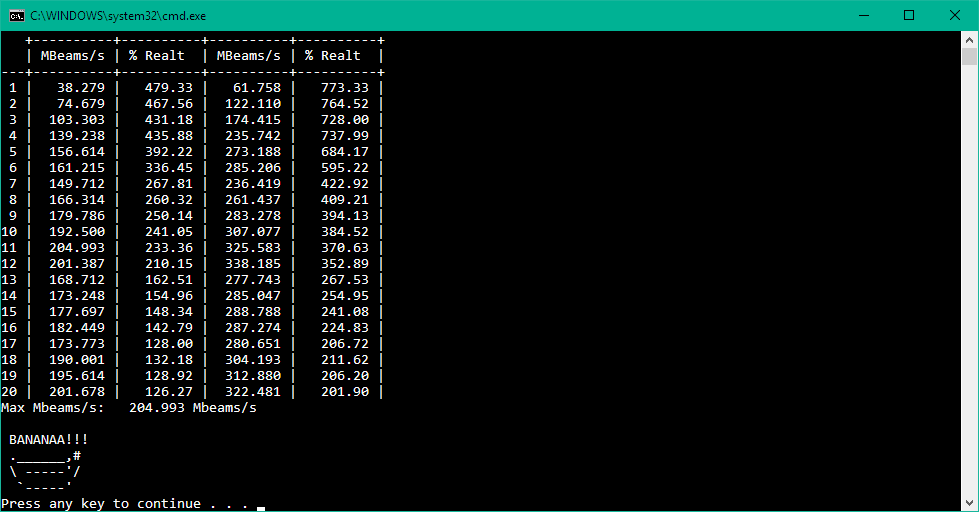Click the value 166.314
This screenshot has width=979, height=512.
pos(77,200)
